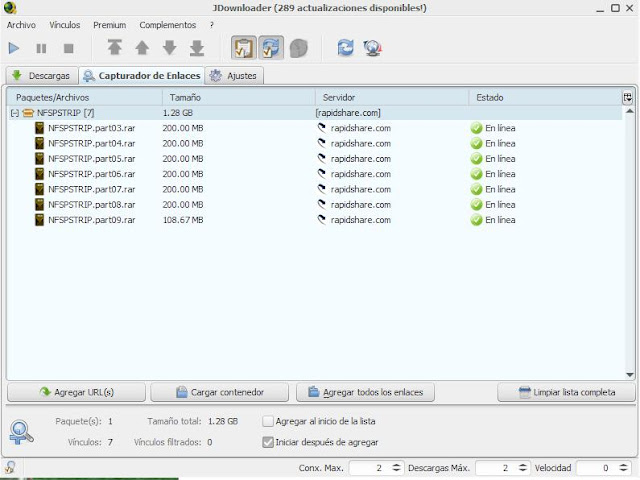Adjust the Velocidad spinner arrows

[623, 468]
